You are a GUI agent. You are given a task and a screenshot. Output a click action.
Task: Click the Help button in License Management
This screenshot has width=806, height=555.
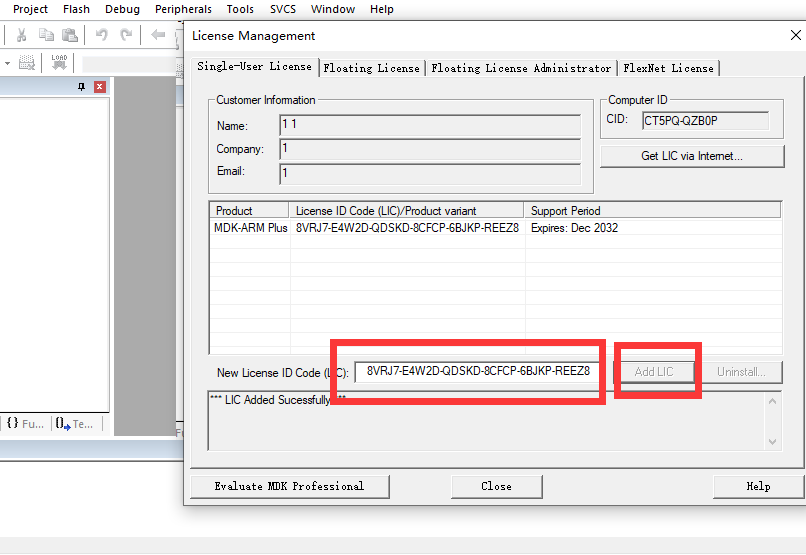(x=758, y=486)
